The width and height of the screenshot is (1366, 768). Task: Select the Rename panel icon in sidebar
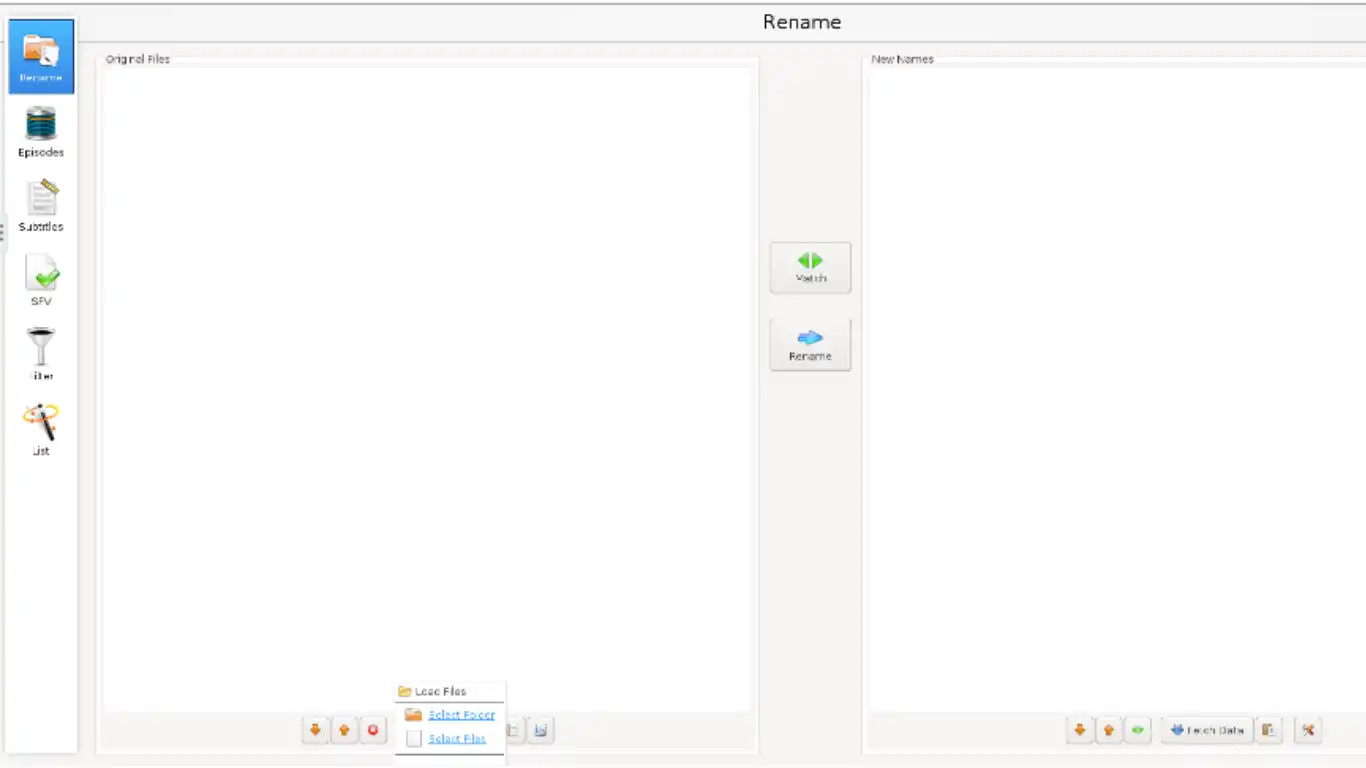(41, 57)
